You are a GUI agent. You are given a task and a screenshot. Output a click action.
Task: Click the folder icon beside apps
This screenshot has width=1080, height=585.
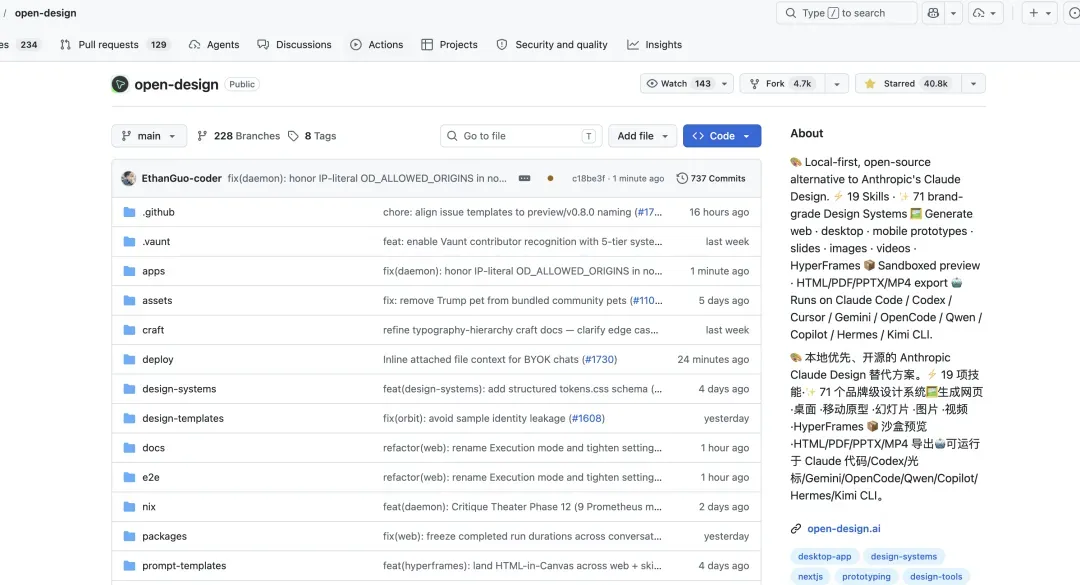click(x=129, y=271)
